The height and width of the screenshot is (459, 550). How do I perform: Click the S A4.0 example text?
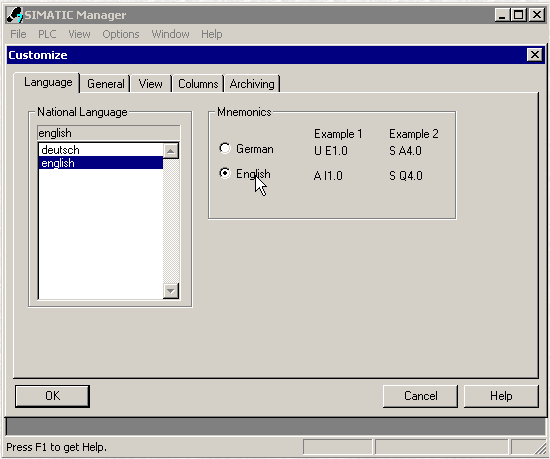click(405, 151)
